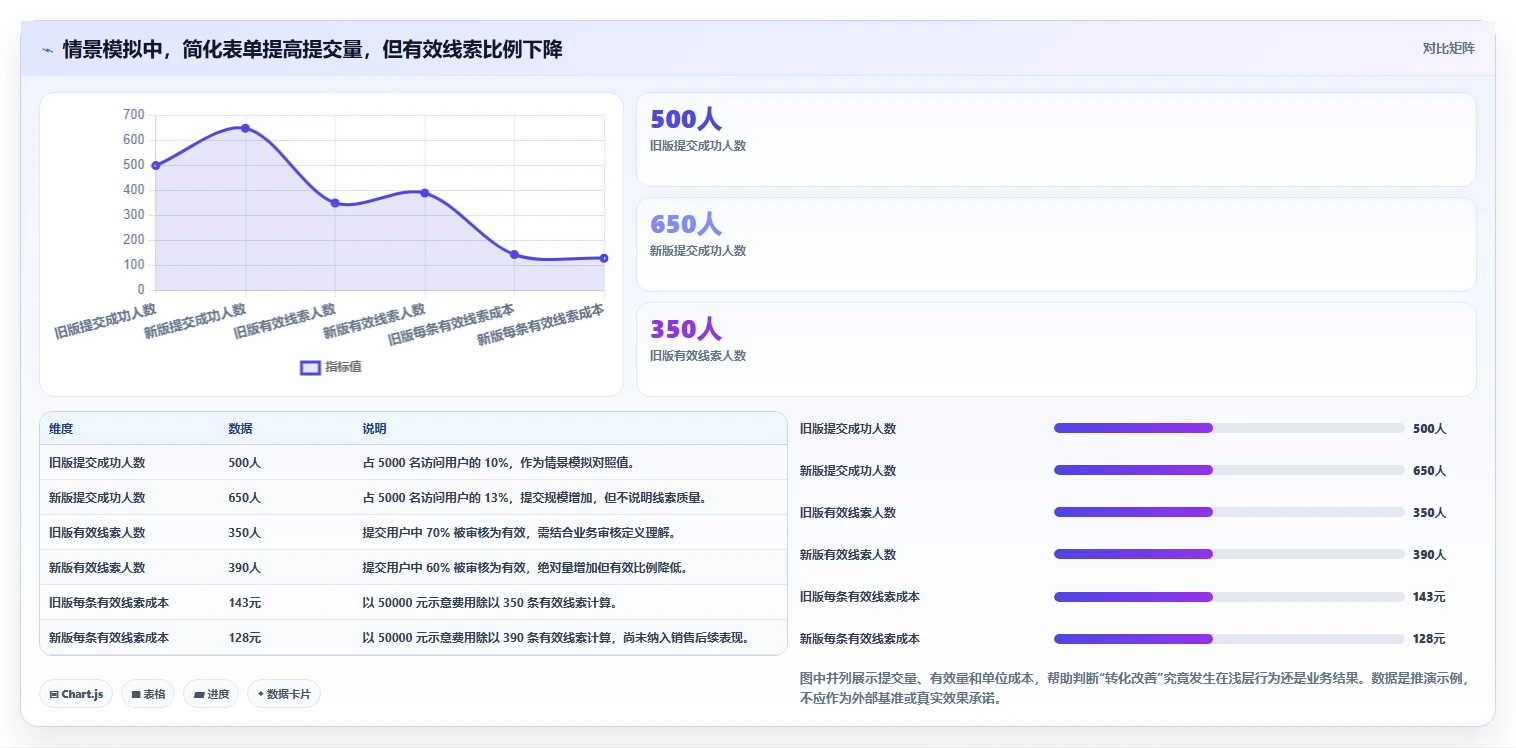Click the description starting 占 5000 名访问用户的 13%
Screen dimensions: 1516x748
534,498
